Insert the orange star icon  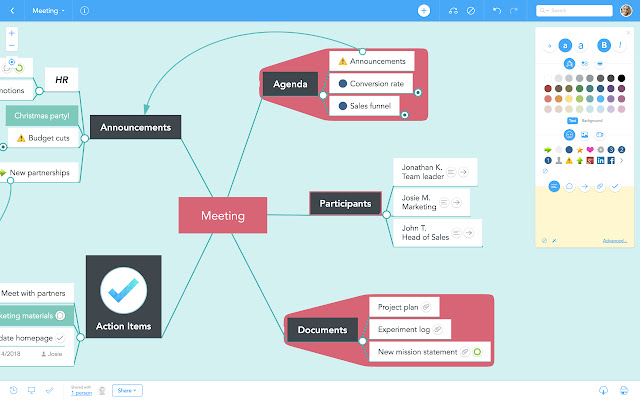point(580,150)
